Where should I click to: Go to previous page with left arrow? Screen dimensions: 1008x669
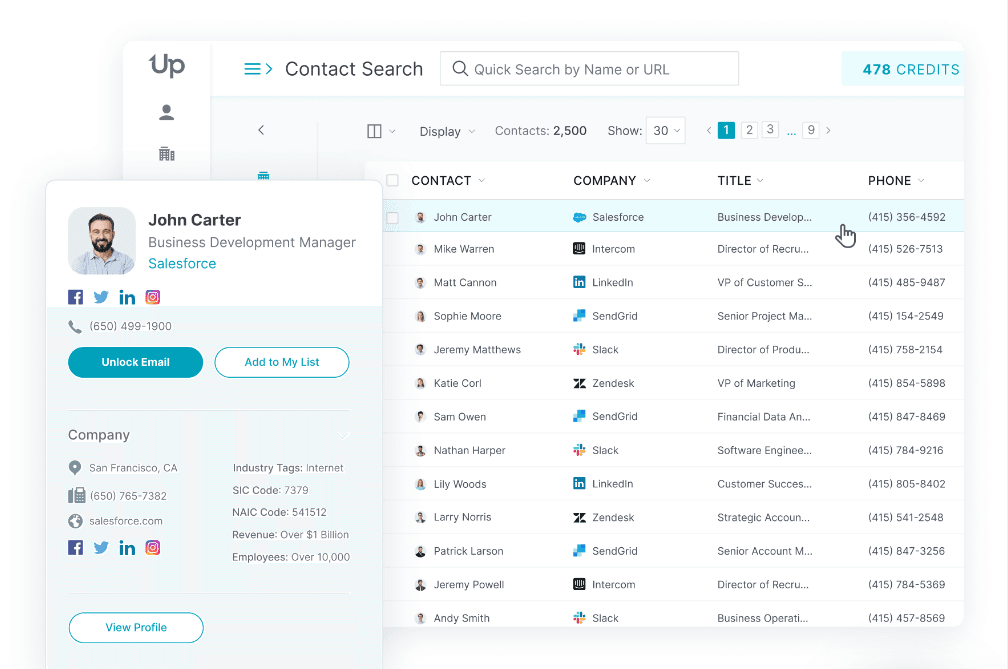708,130
